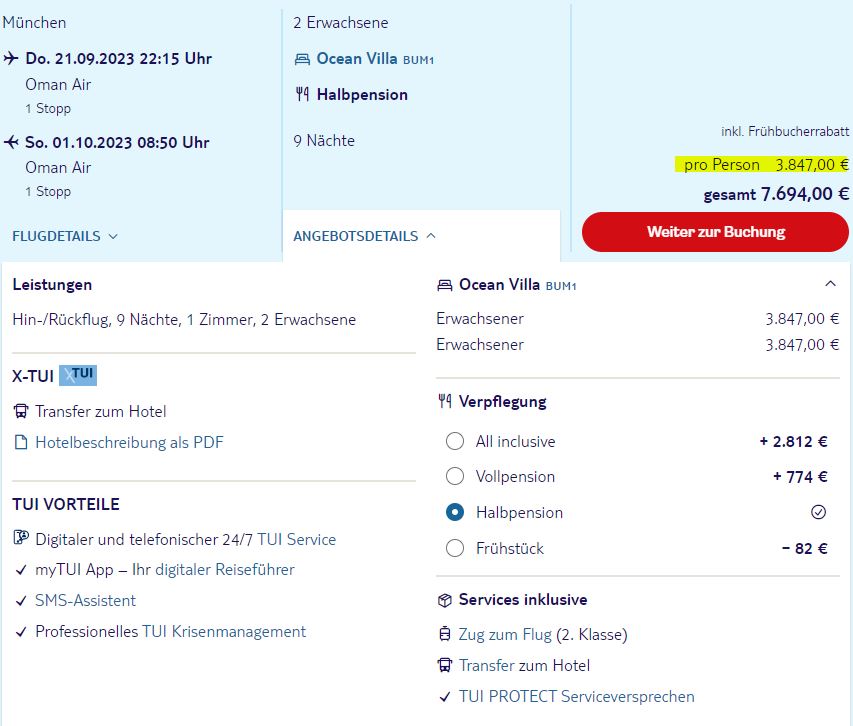Click the '+ 774 €' Vollpension surcharge
This screenshot has height=726, width=853.
pyautogui.click(x=800, y=477)
